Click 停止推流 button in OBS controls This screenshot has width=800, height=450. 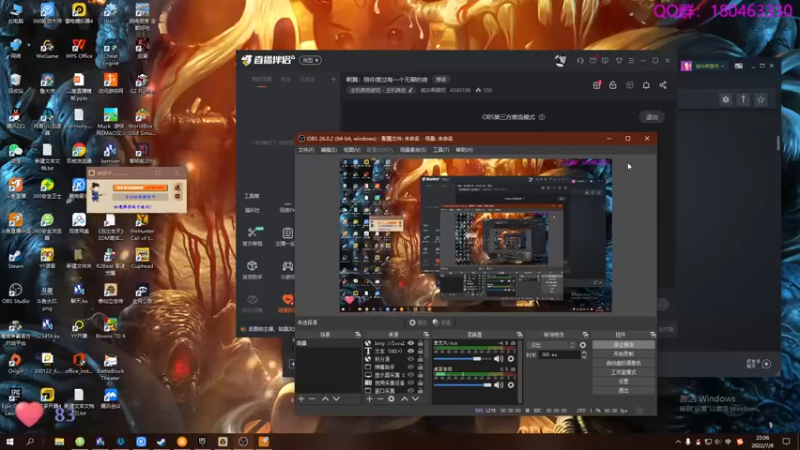pyautogui.click(x=623, y=345)
